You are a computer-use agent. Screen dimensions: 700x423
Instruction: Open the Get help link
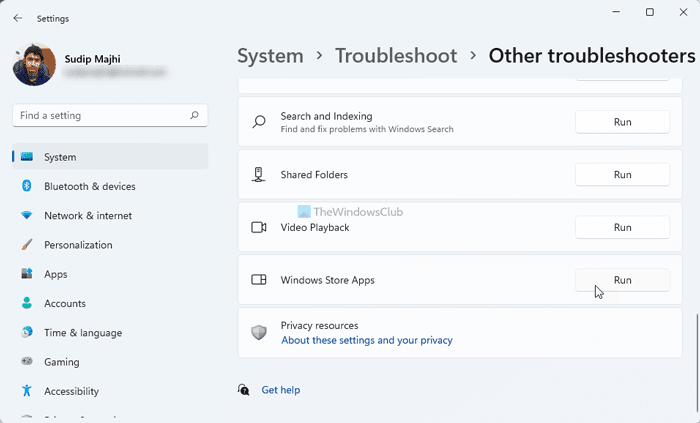pyautogui.click(x=280, y=390)
